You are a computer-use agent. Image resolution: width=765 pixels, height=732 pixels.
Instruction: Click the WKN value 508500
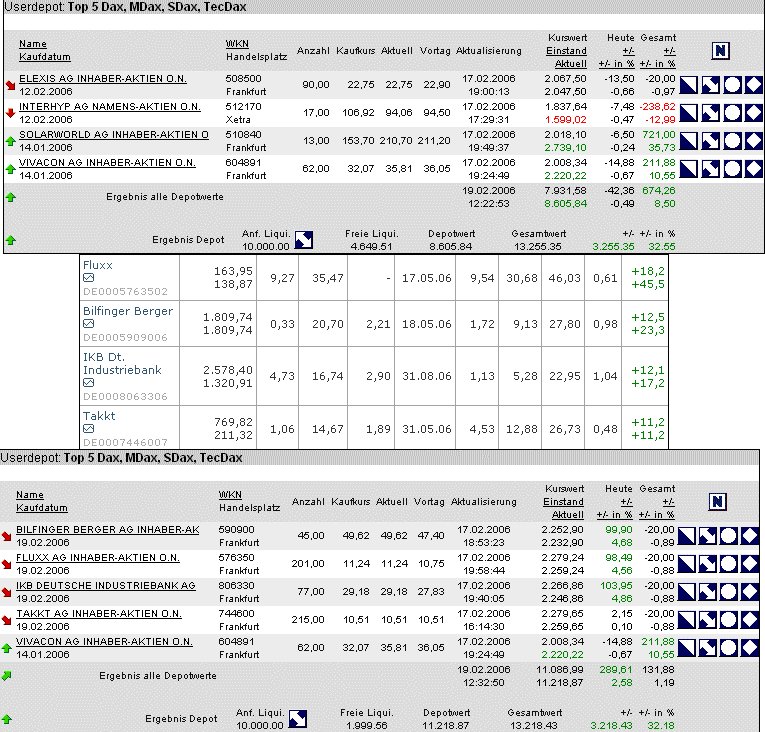243,79
